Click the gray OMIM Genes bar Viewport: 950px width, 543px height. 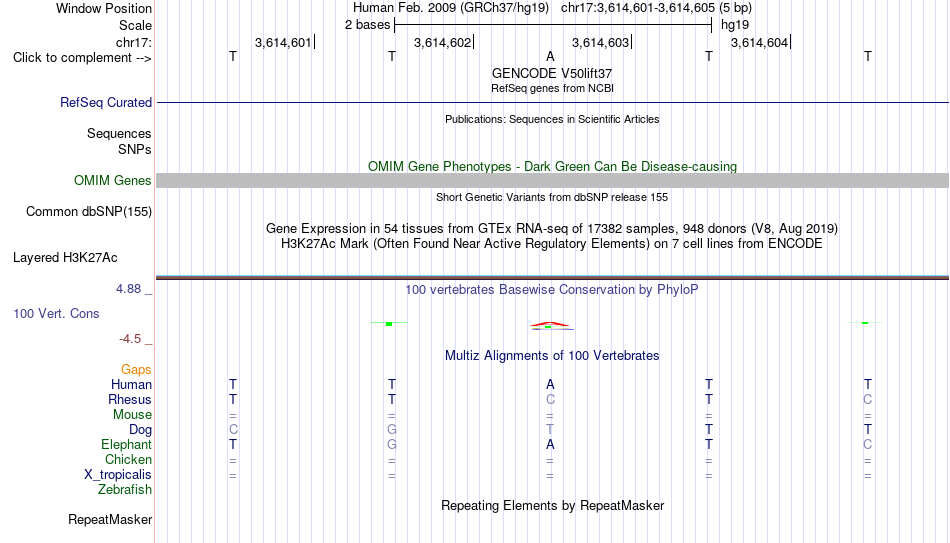552,181
